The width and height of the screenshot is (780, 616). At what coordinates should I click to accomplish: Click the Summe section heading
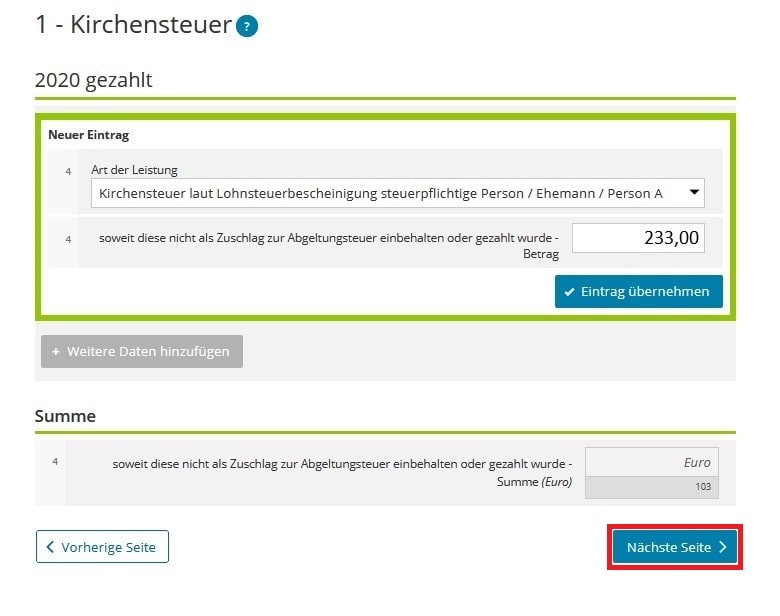(x=65, y=416)
